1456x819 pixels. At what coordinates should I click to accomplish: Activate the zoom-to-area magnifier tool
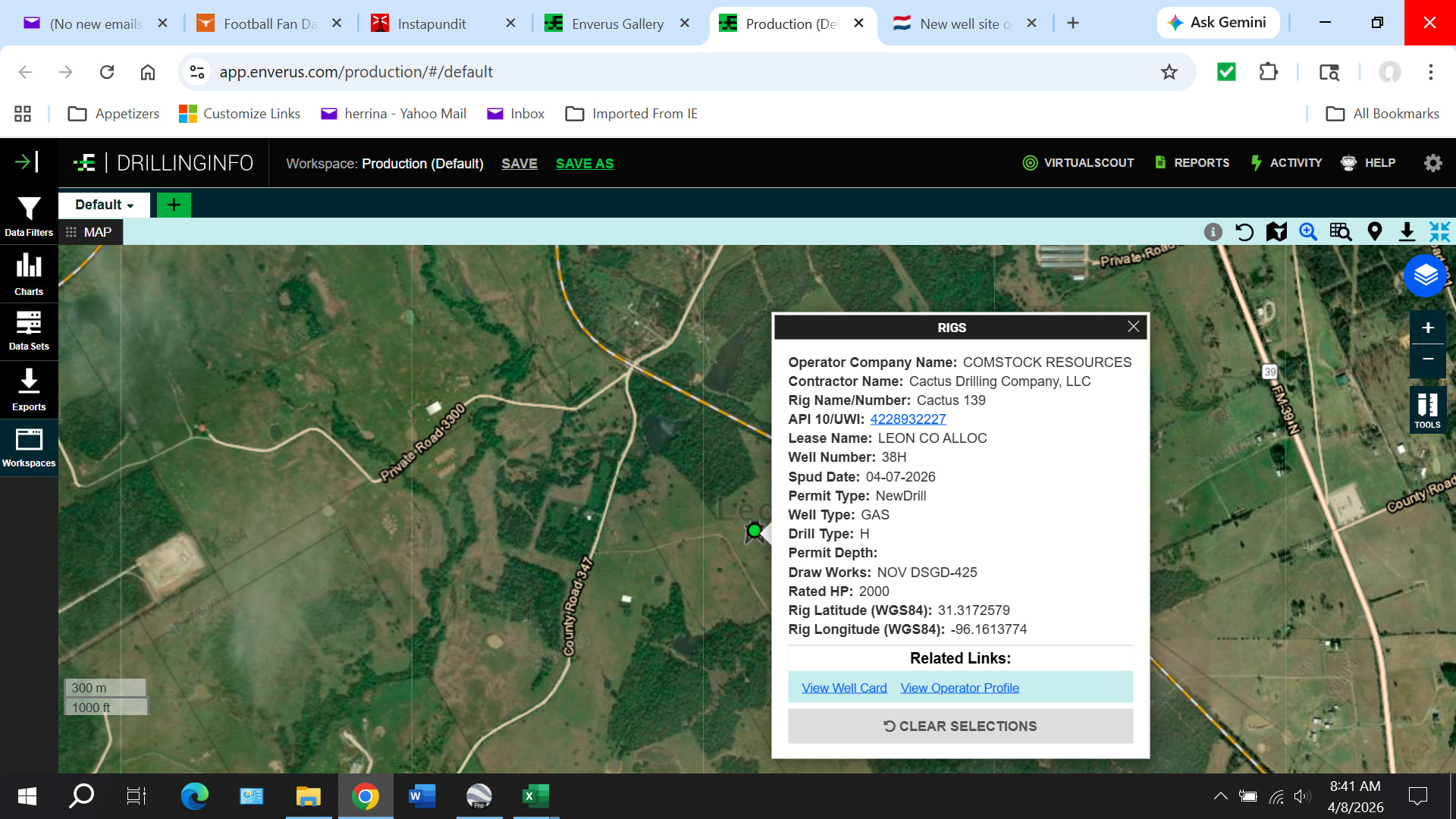click(x=1308, y=232)
